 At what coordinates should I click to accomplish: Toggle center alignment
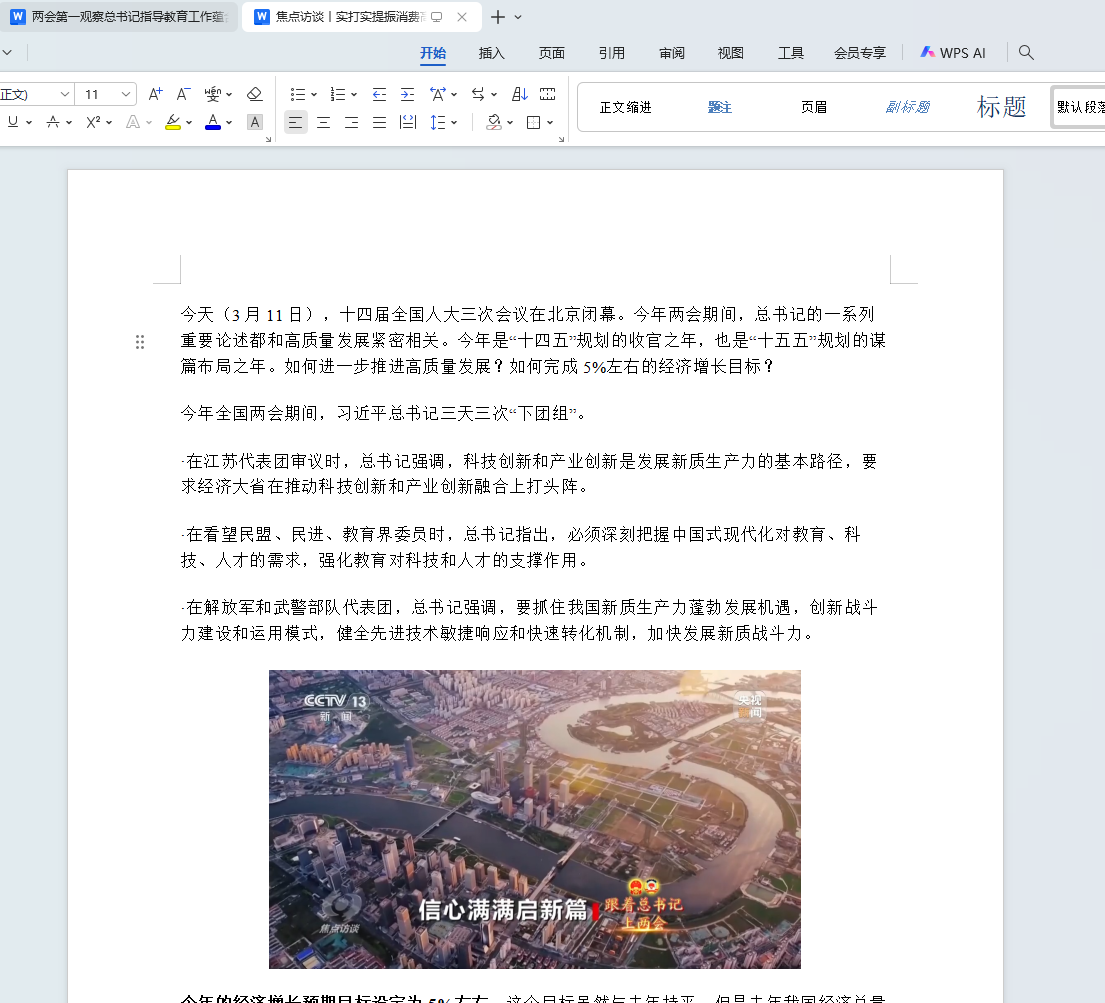click(323, 123)
